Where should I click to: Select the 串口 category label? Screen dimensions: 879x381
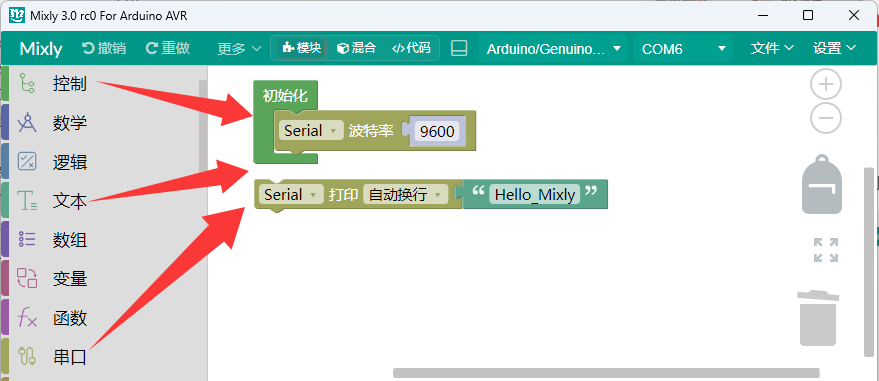(x=70, y=357)
